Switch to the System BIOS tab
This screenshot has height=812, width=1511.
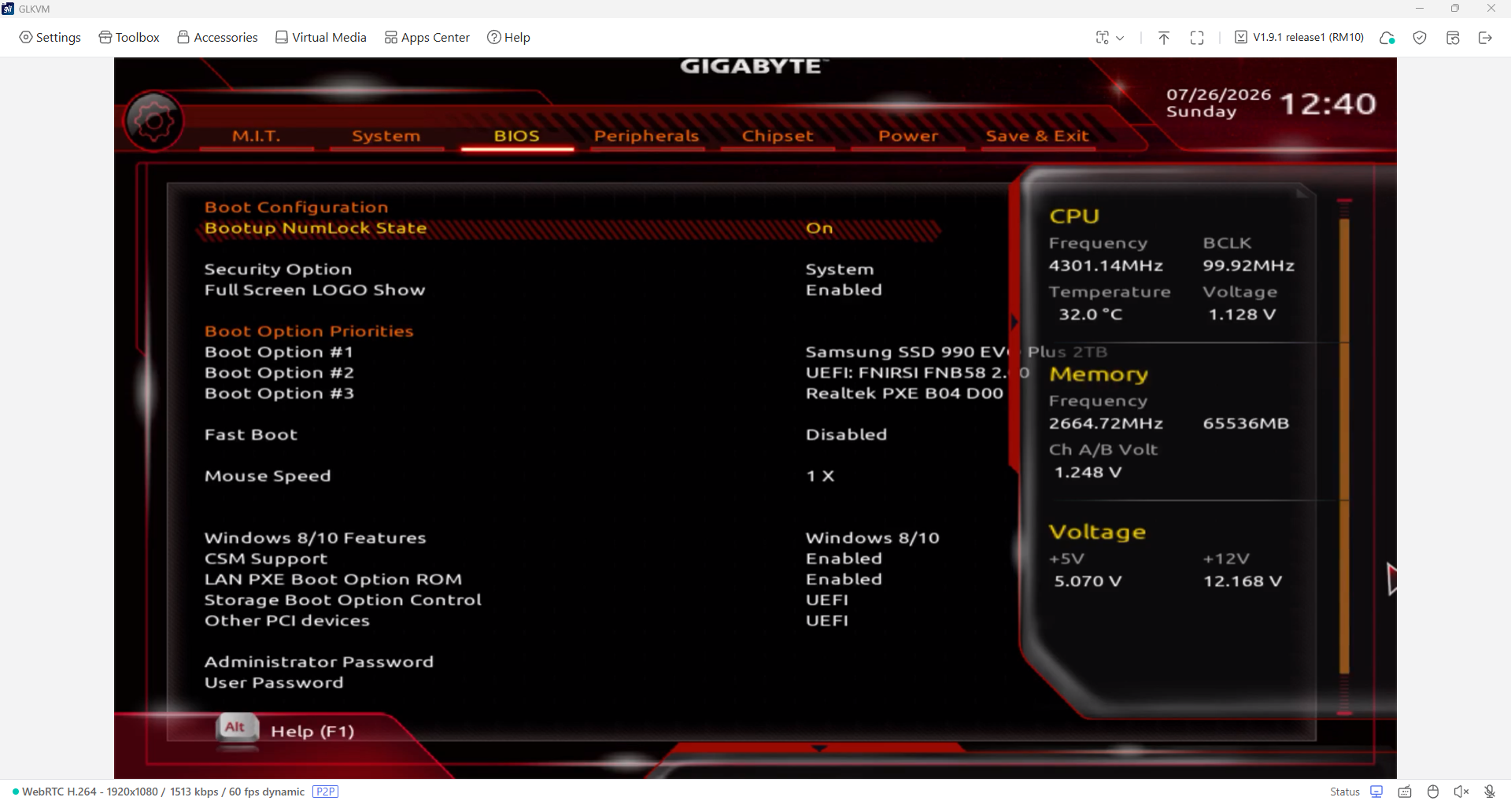click(386, 136)
